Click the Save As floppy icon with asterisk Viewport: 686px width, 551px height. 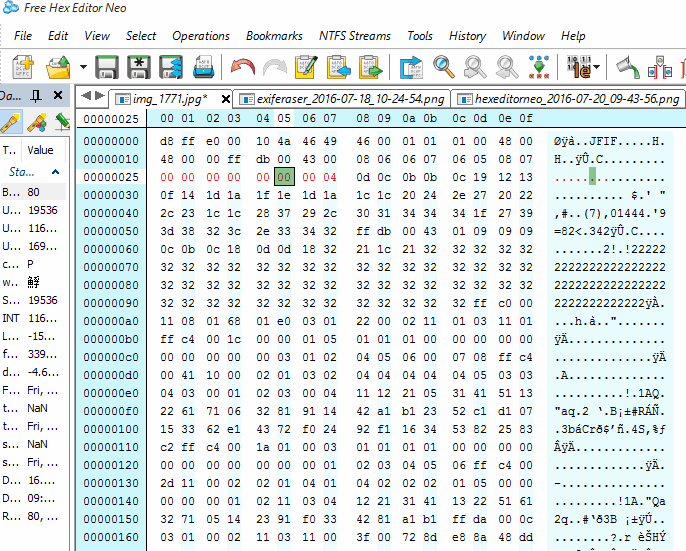(139, 67)
